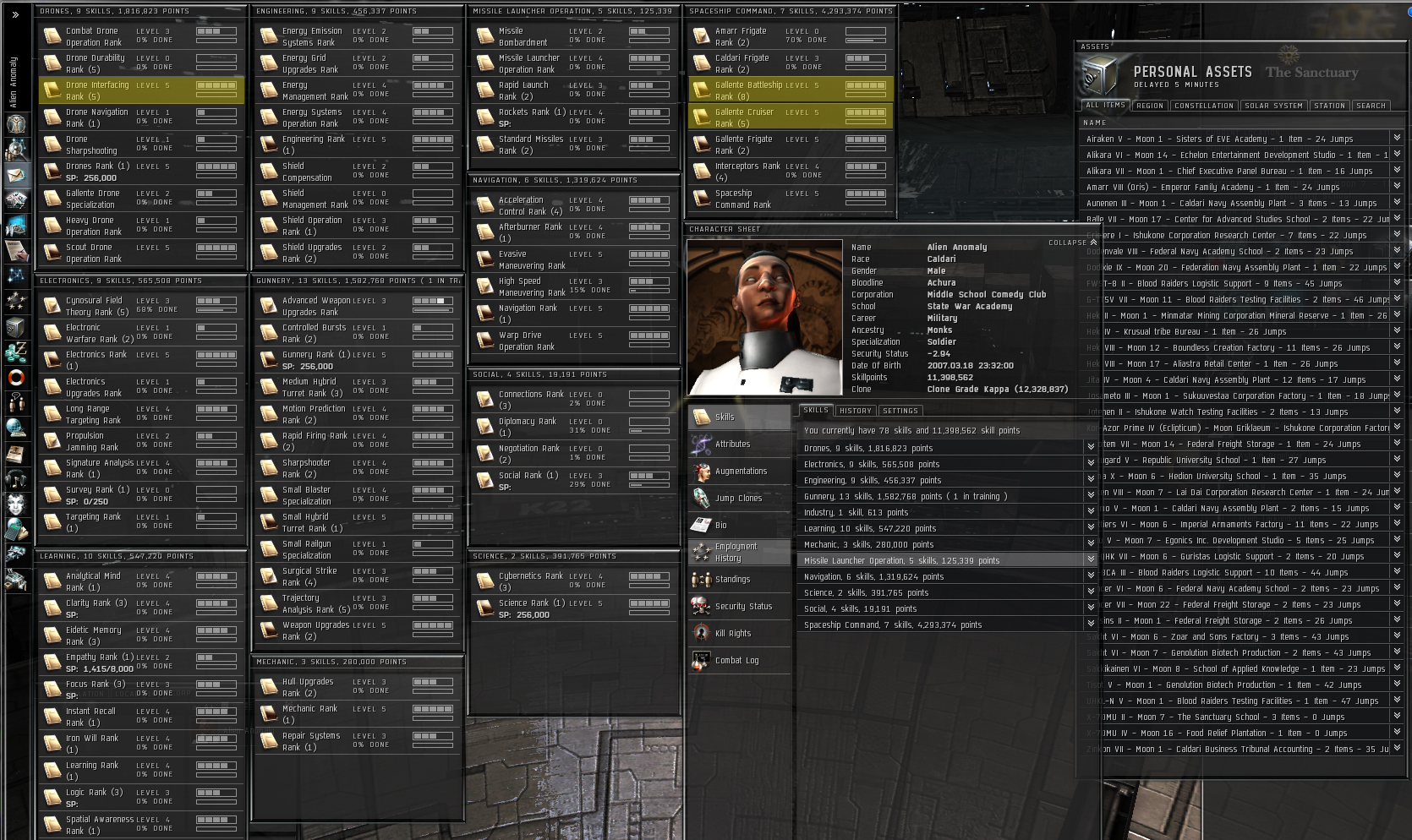
Task: Click the Bio newspaper icon
Action: click(701, 525)
